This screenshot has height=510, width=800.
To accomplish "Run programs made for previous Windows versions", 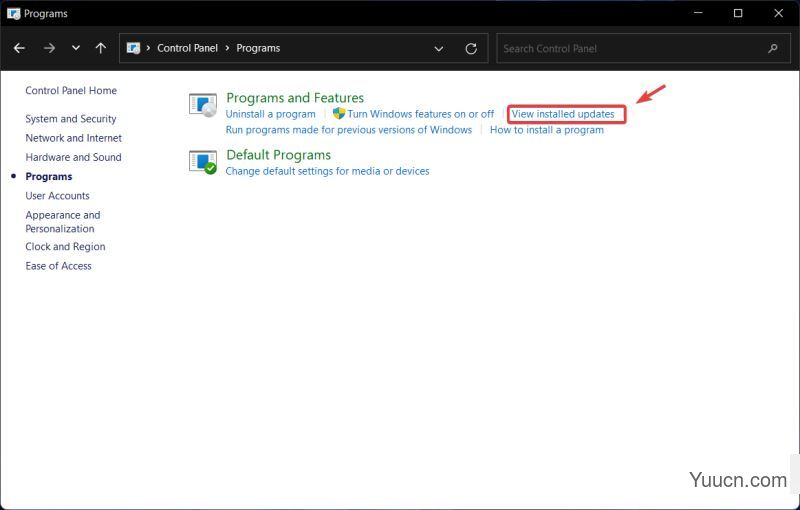I will 348,130.
